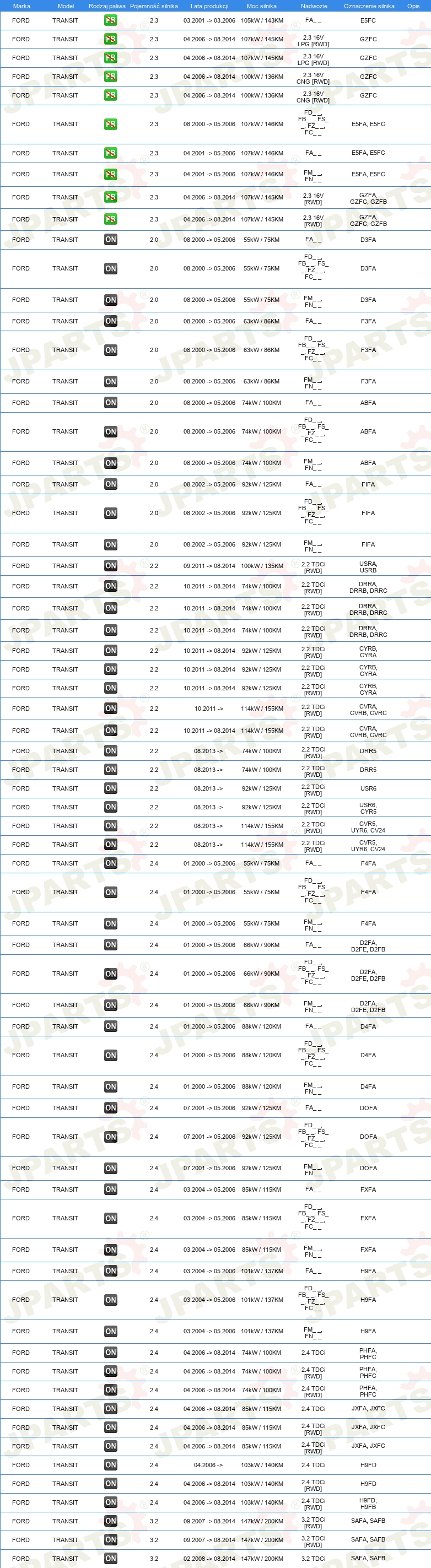Click the ABFA code in the FM_ _, FN_ _ row
This screenshot has height=1568, width=431.
[368, 463]
